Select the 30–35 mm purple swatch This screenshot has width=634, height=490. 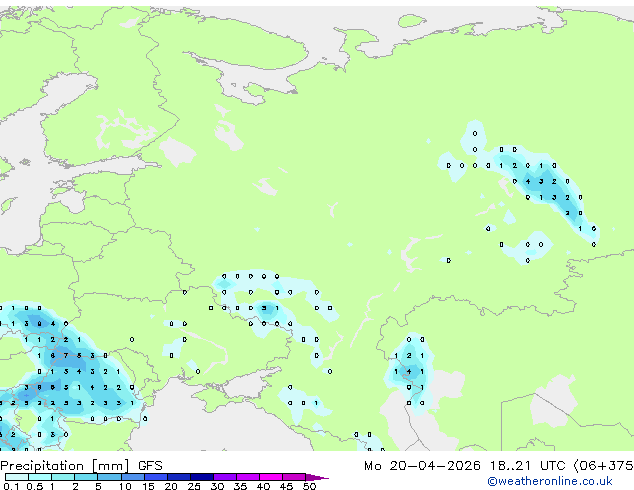tap(224, 477)
